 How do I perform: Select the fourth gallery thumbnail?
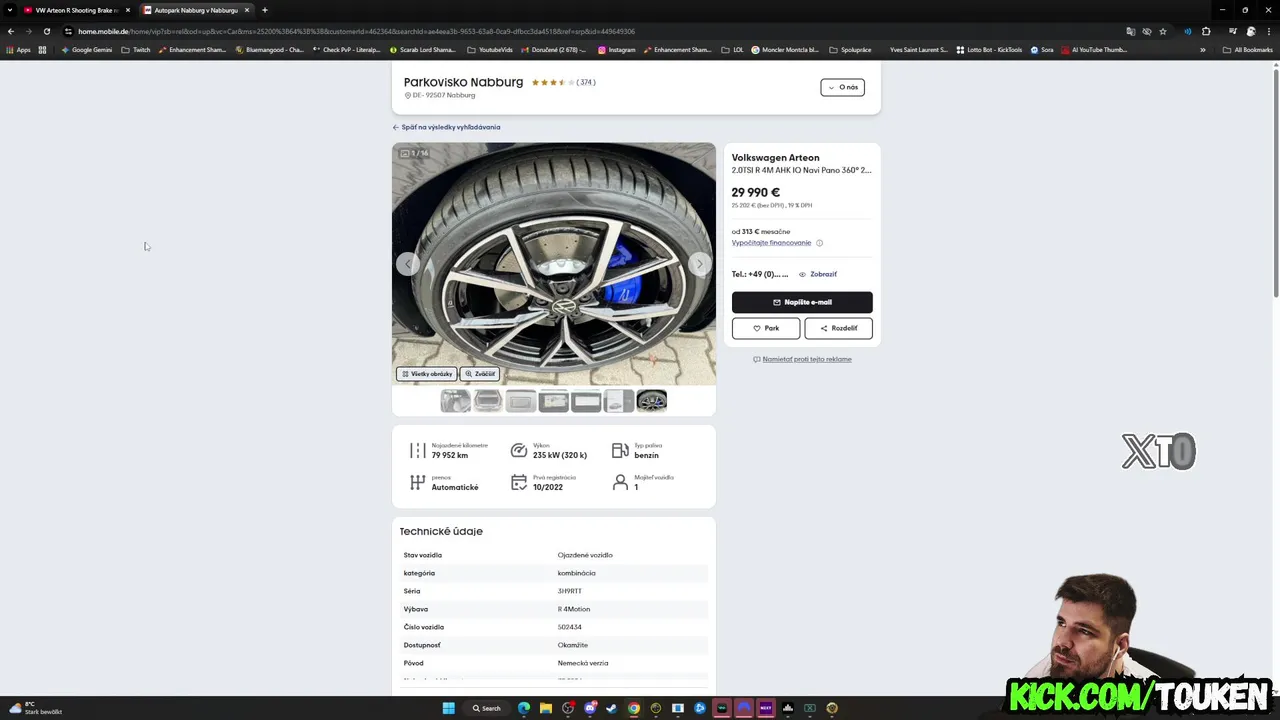[x=553, y=401]
